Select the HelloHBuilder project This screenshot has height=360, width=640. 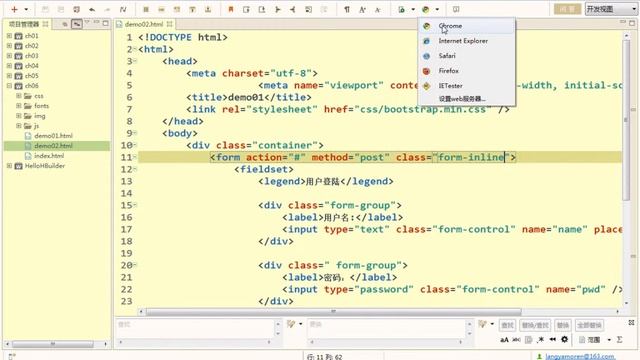(44, 166)
